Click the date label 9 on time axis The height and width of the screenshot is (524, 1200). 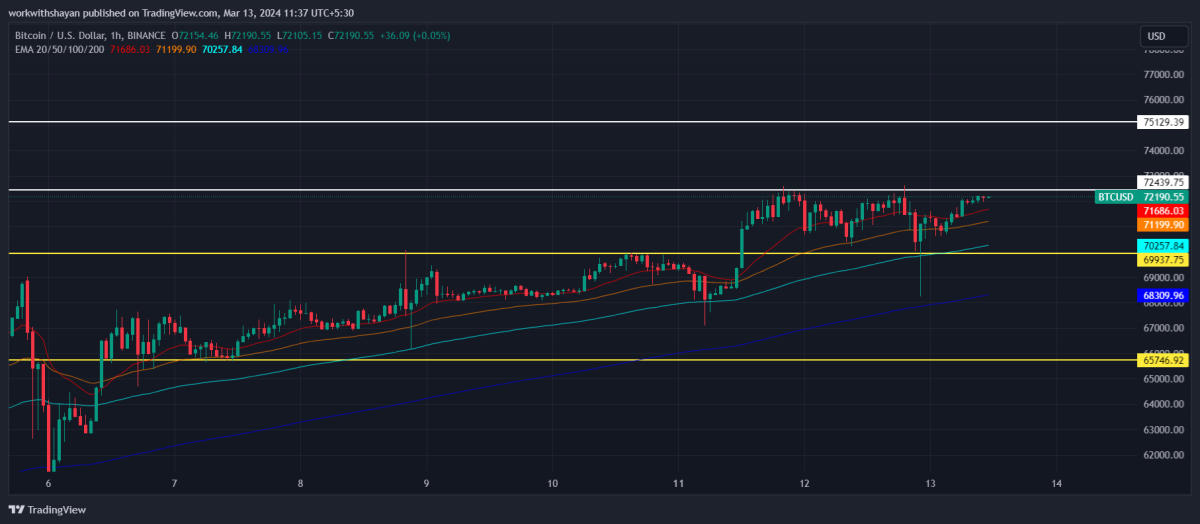427,483
